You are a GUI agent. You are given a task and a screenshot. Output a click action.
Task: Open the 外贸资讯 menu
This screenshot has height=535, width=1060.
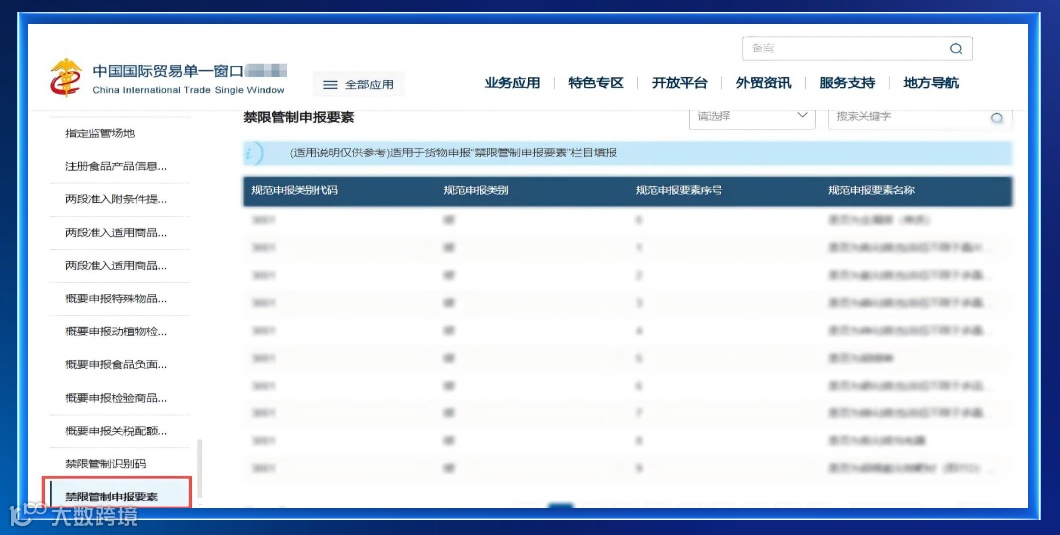[763, 83]
